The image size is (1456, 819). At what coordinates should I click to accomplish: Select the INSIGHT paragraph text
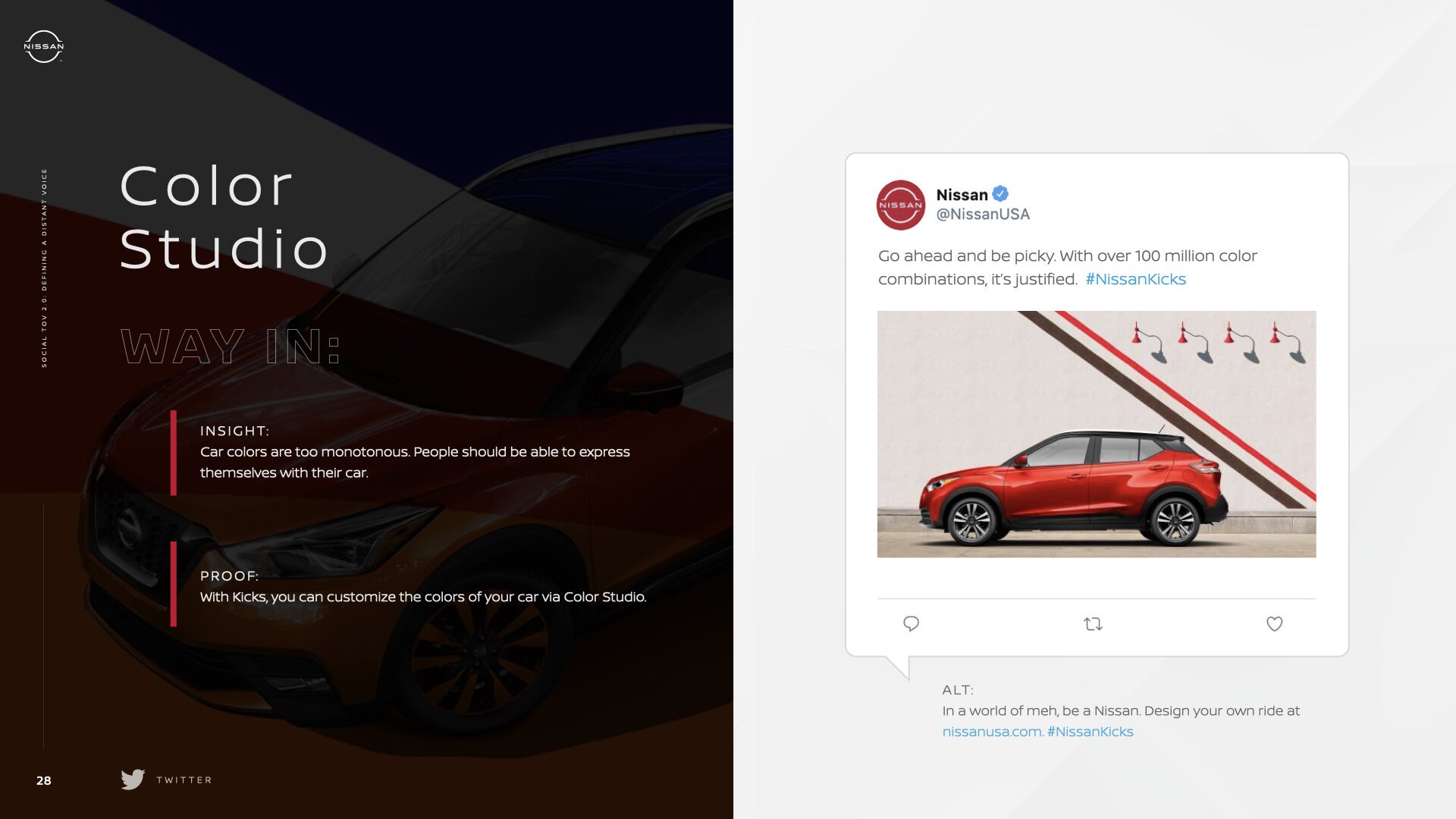click(415, 462)
